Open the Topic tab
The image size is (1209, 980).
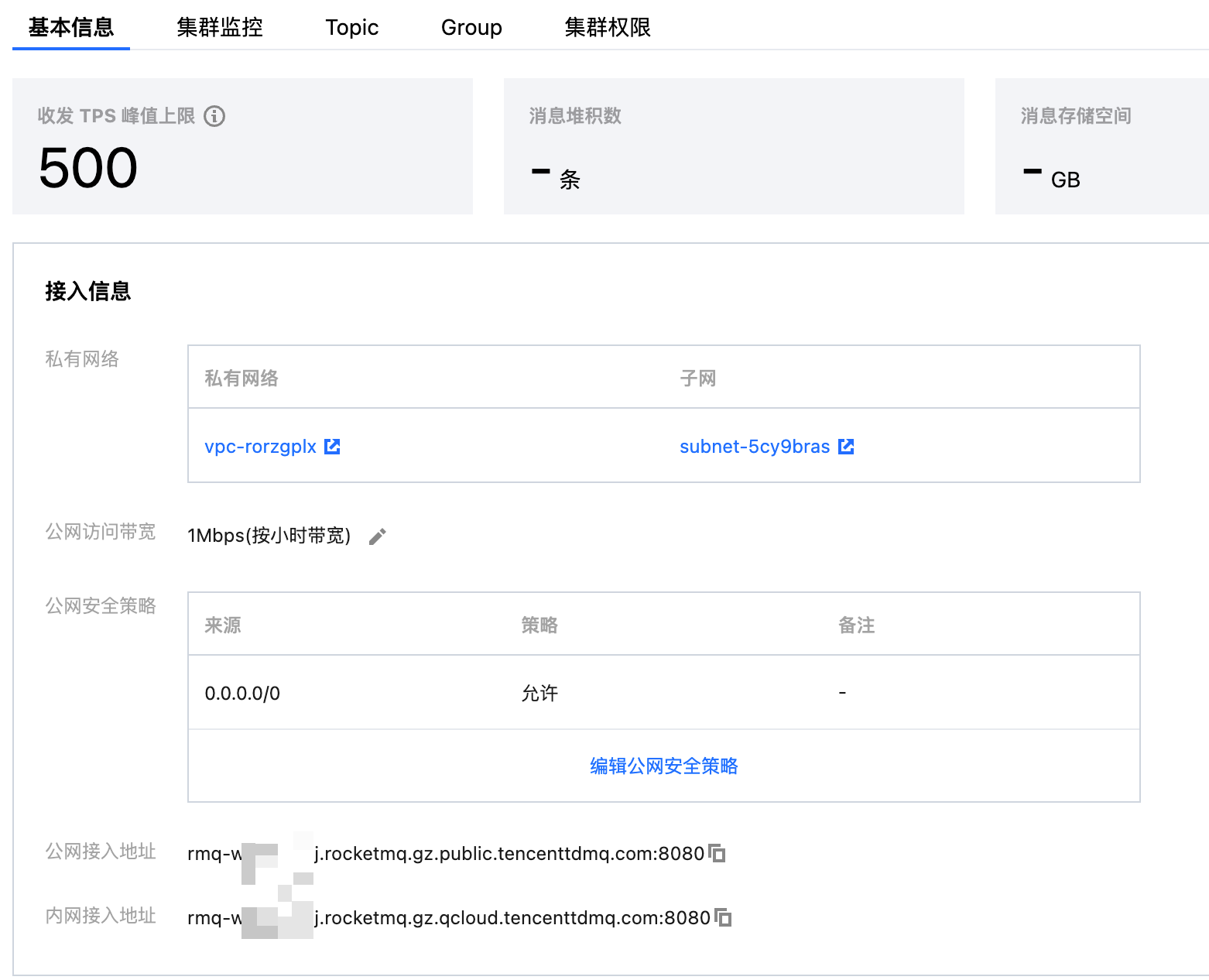[352, 28]
